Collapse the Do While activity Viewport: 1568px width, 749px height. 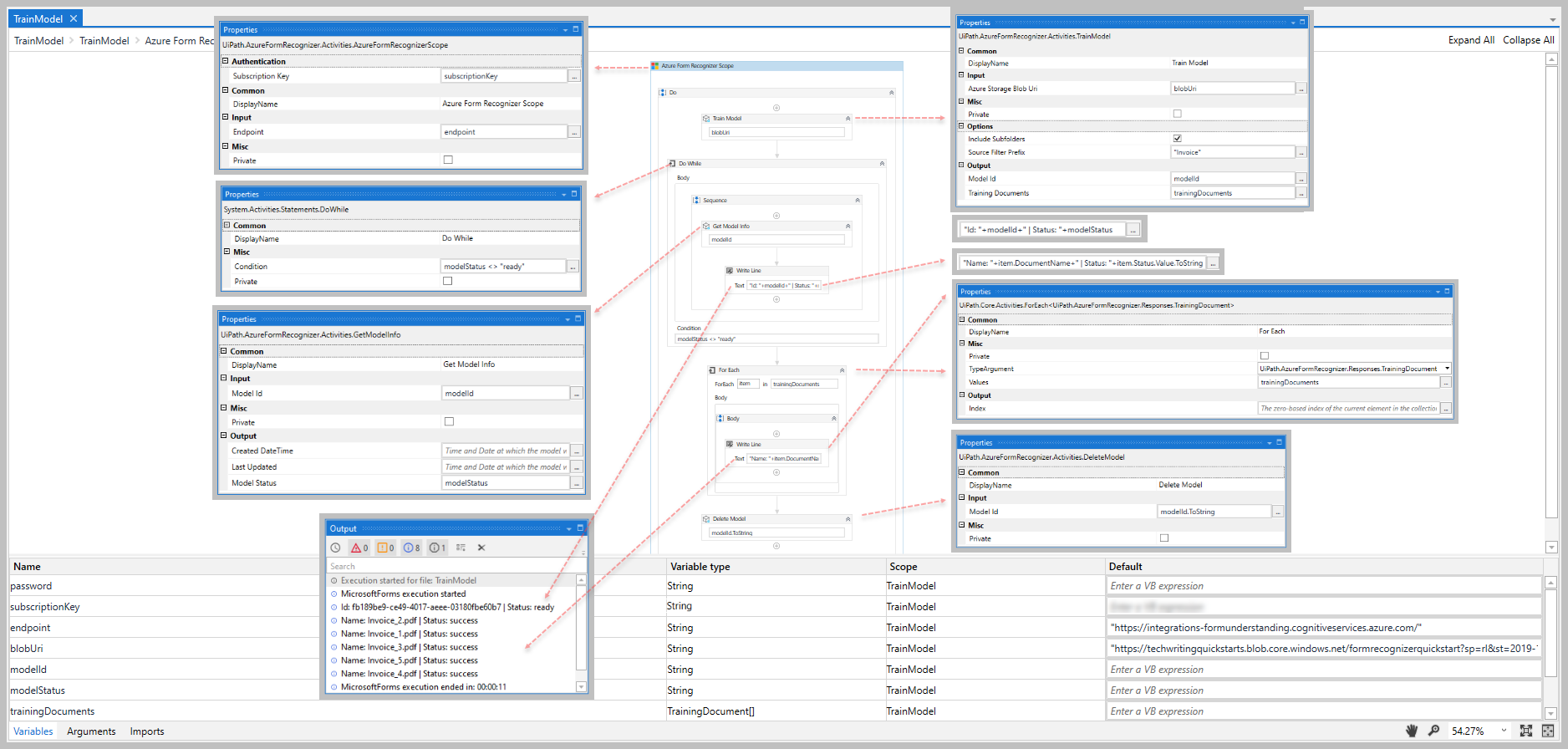[x=882, y=164]
